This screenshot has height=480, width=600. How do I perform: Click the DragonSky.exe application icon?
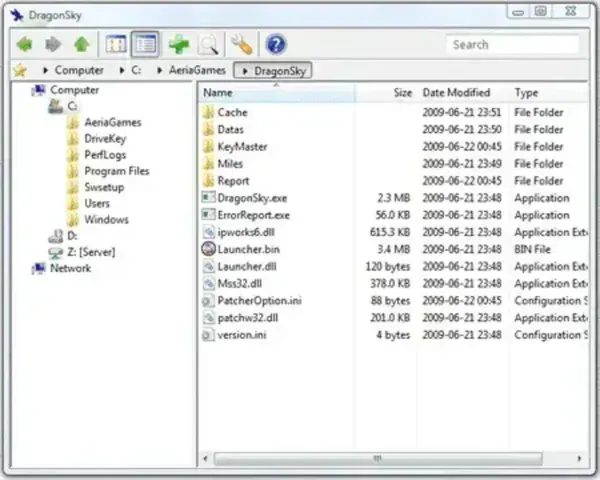(x=209, y=198)
